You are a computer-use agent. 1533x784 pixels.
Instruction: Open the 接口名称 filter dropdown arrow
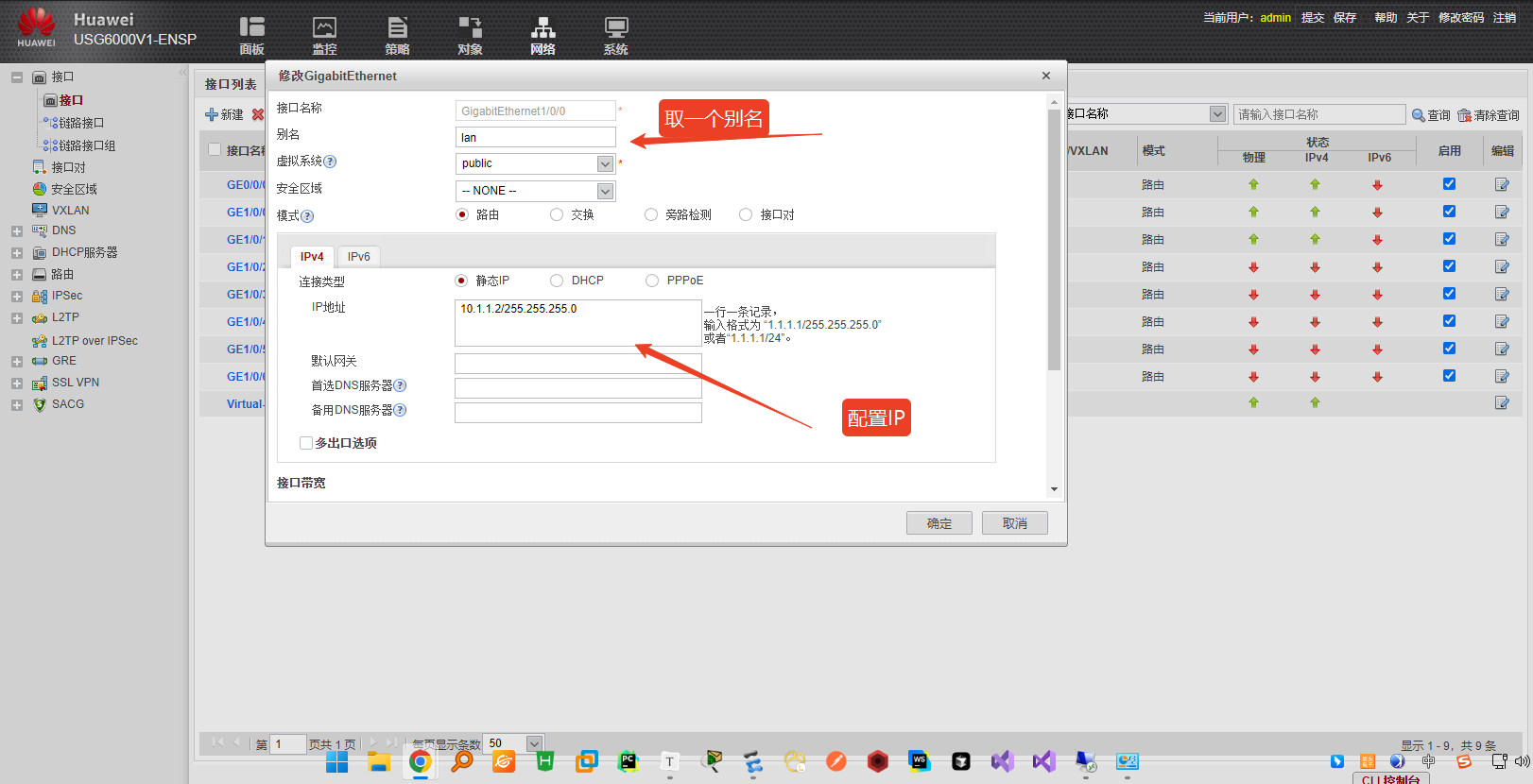(1217, 114)
